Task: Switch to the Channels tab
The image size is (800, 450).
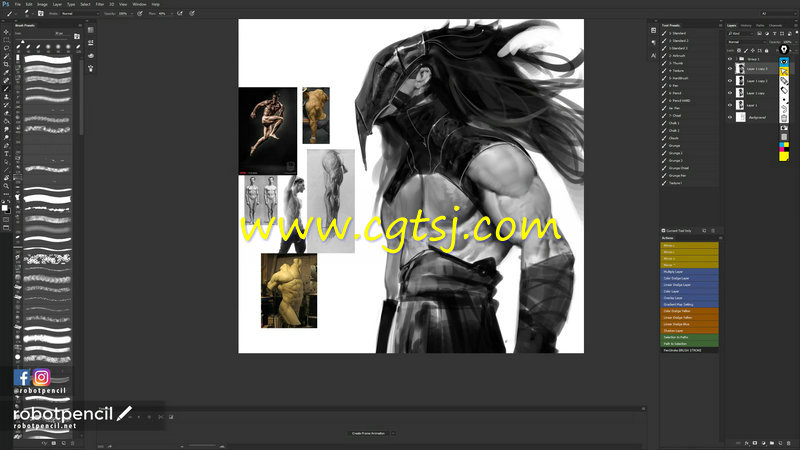Action: click(x=776, y=25)
